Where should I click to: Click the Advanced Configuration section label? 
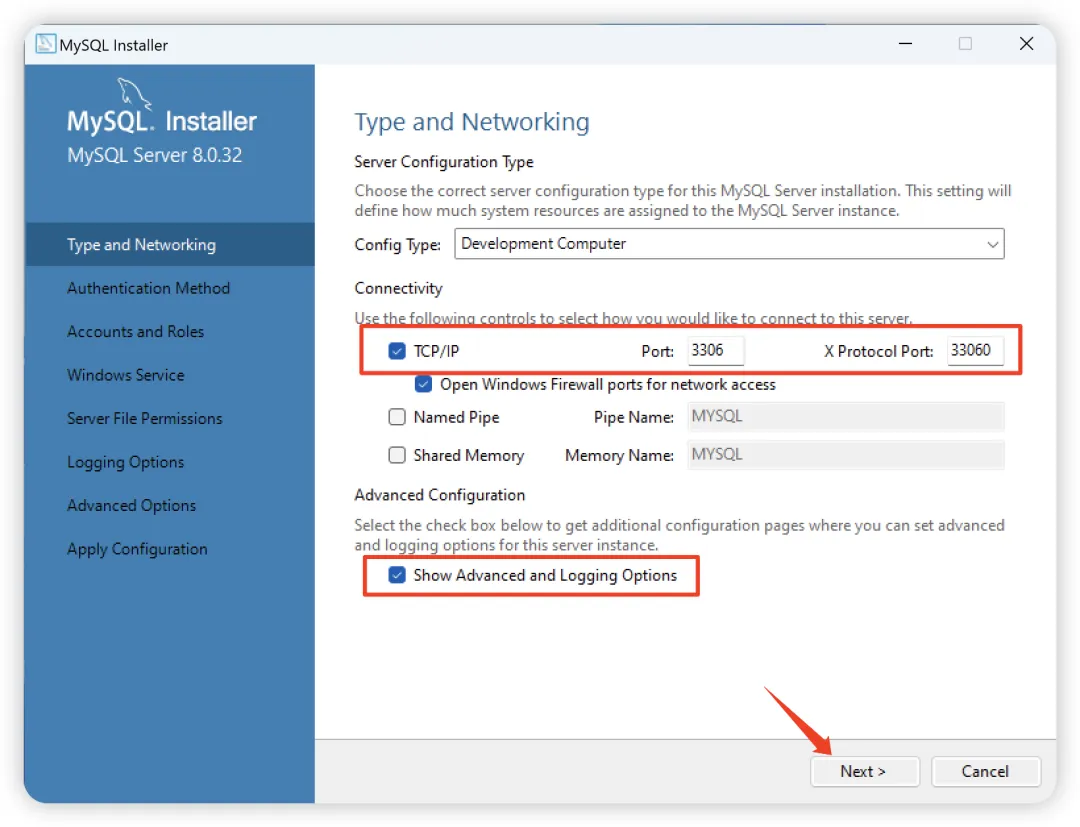439,494
